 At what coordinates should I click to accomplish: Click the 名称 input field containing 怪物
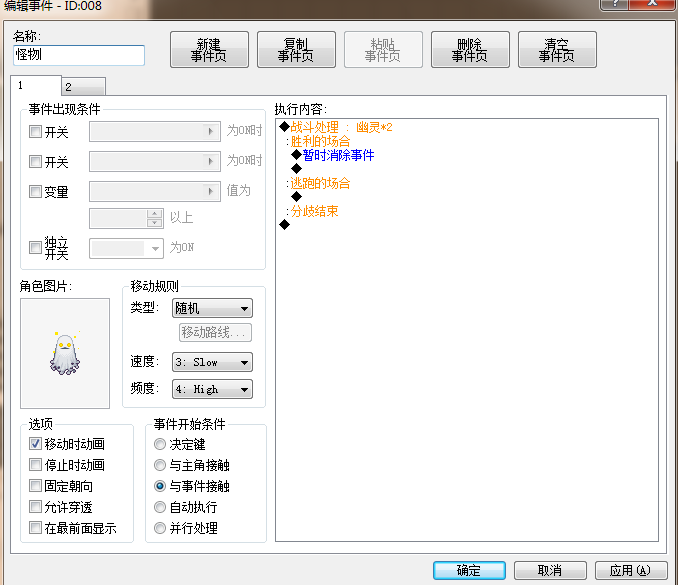point(79,55)
